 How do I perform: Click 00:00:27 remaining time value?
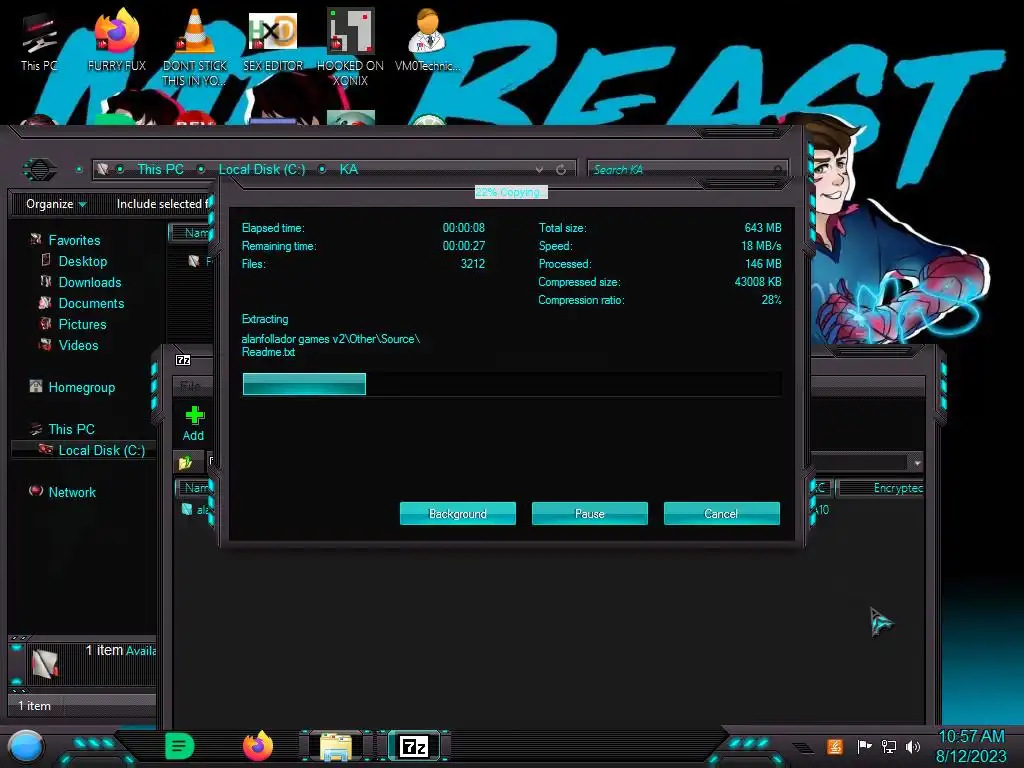point(464,246)
